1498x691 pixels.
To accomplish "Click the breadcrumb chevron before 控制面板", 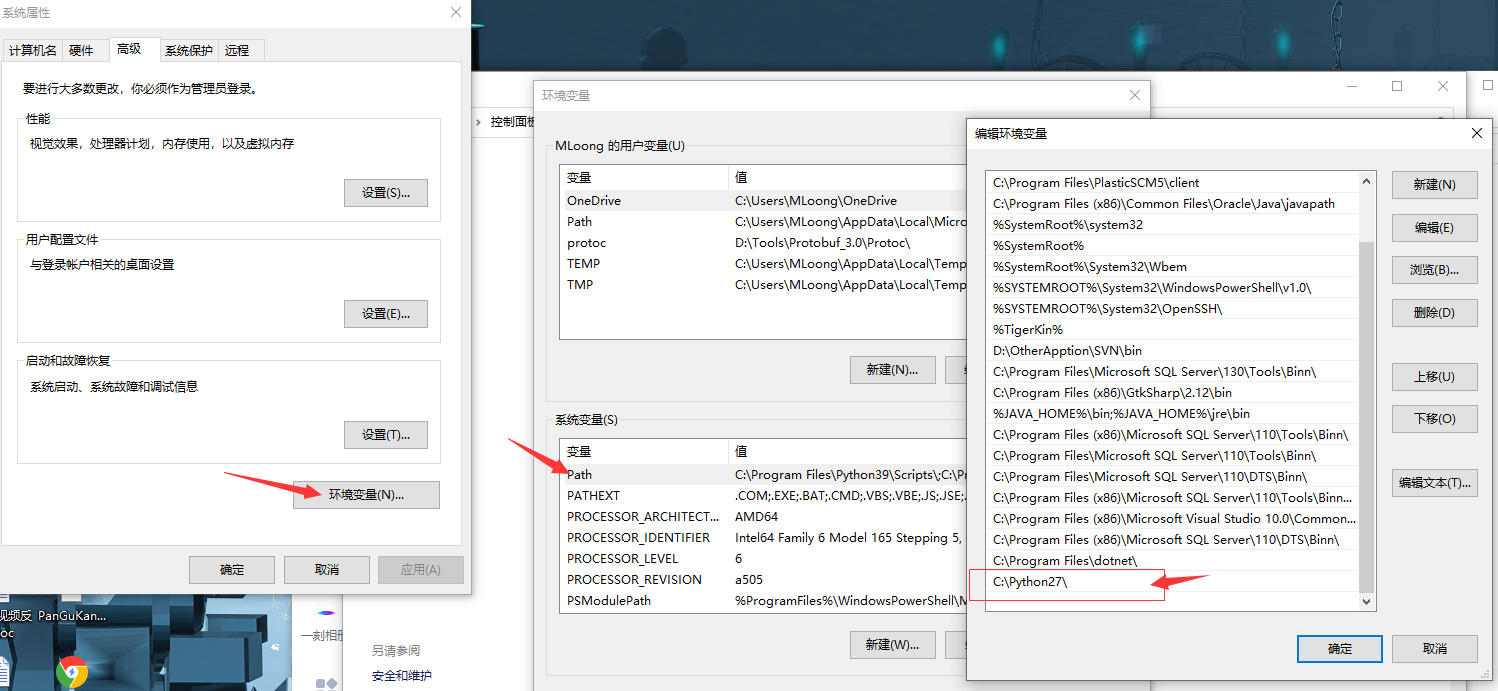I will (x=478, y=121).
